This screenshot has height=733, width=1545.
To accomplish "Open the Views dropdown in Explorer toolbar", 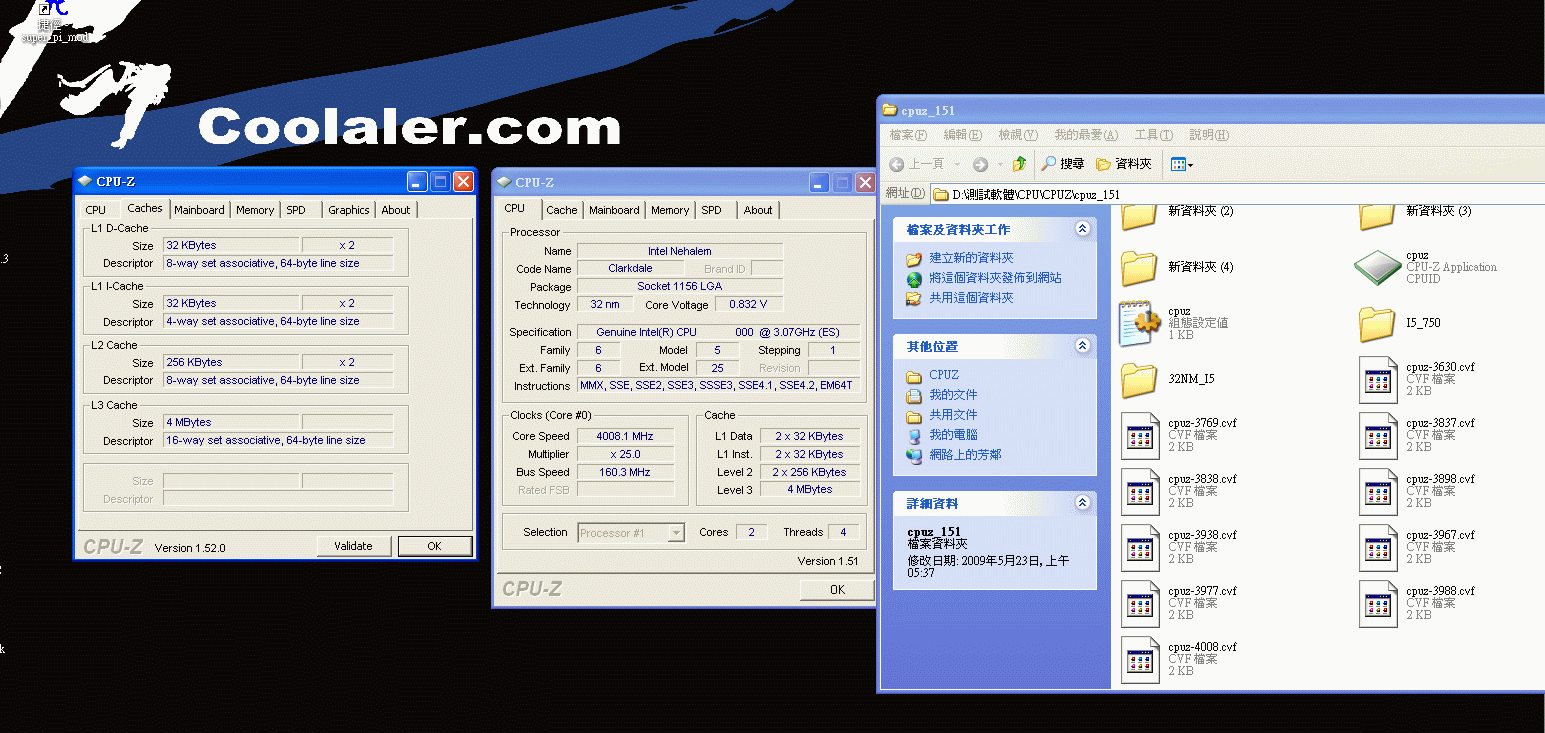I will coord(1182,164).
